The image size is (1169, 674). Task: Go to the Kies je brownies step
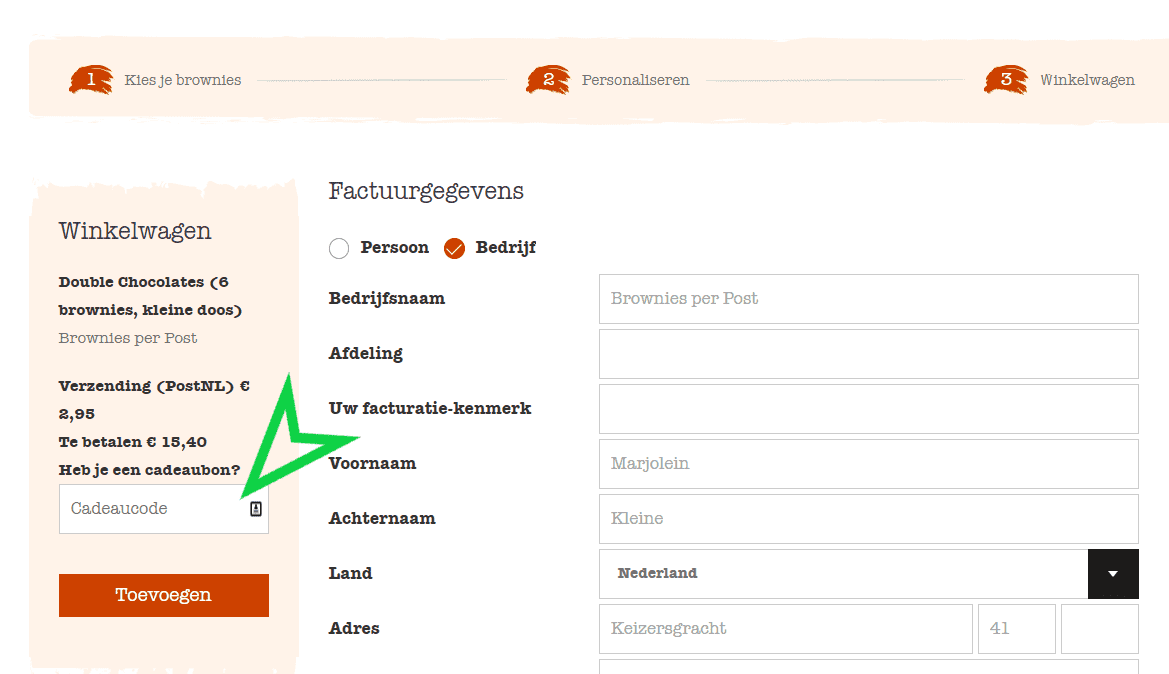click(x=183, y=80)
